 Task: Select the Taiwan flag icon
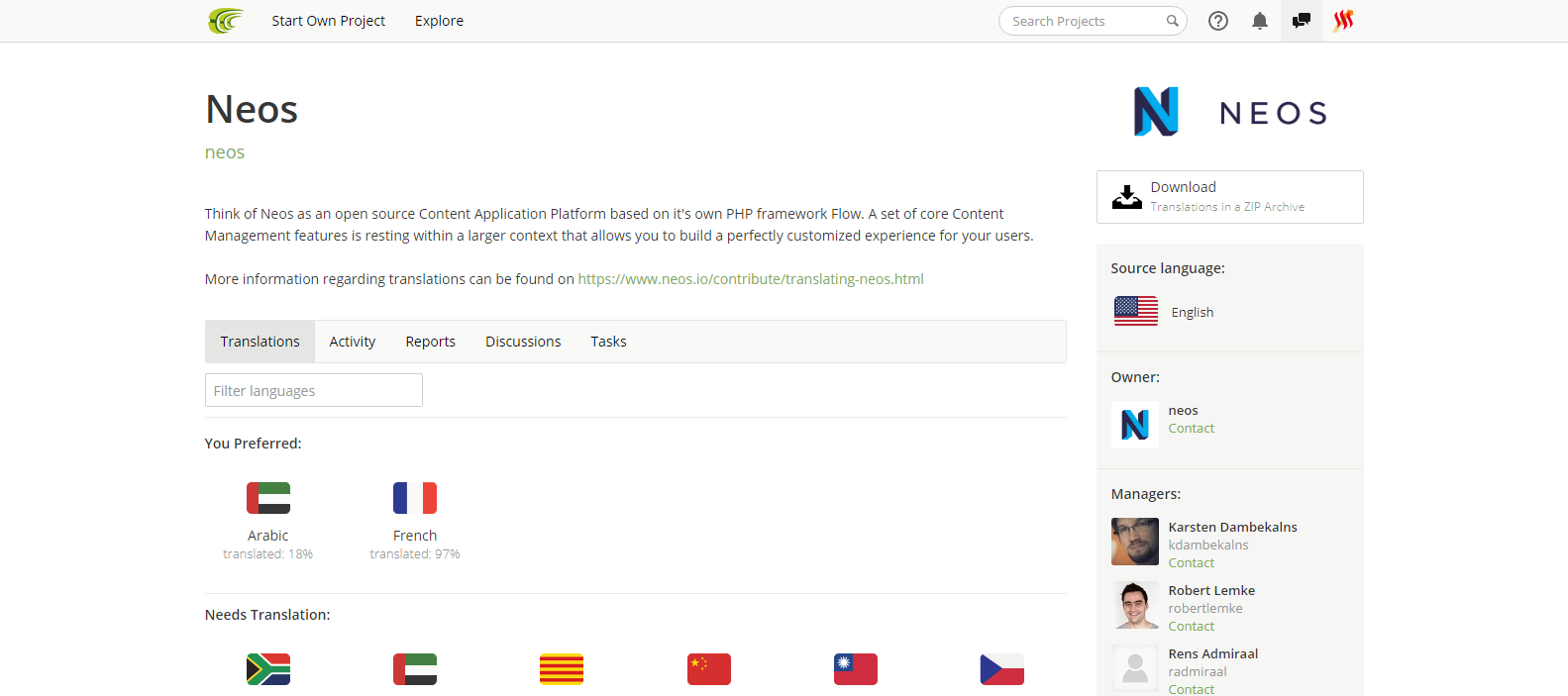click(856, 669)
